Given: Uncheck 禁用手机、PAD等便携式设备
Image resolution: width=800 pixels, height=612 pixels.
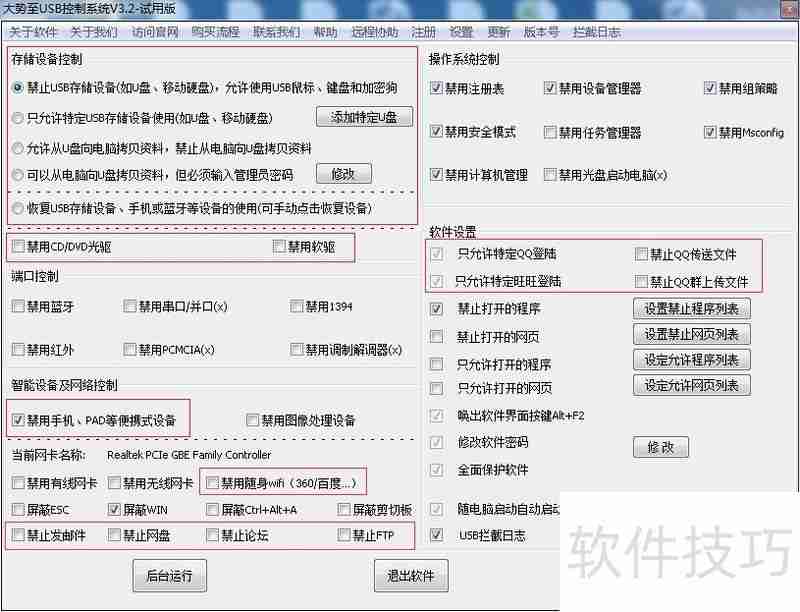Looking at the screenshot, I should 17,420.
